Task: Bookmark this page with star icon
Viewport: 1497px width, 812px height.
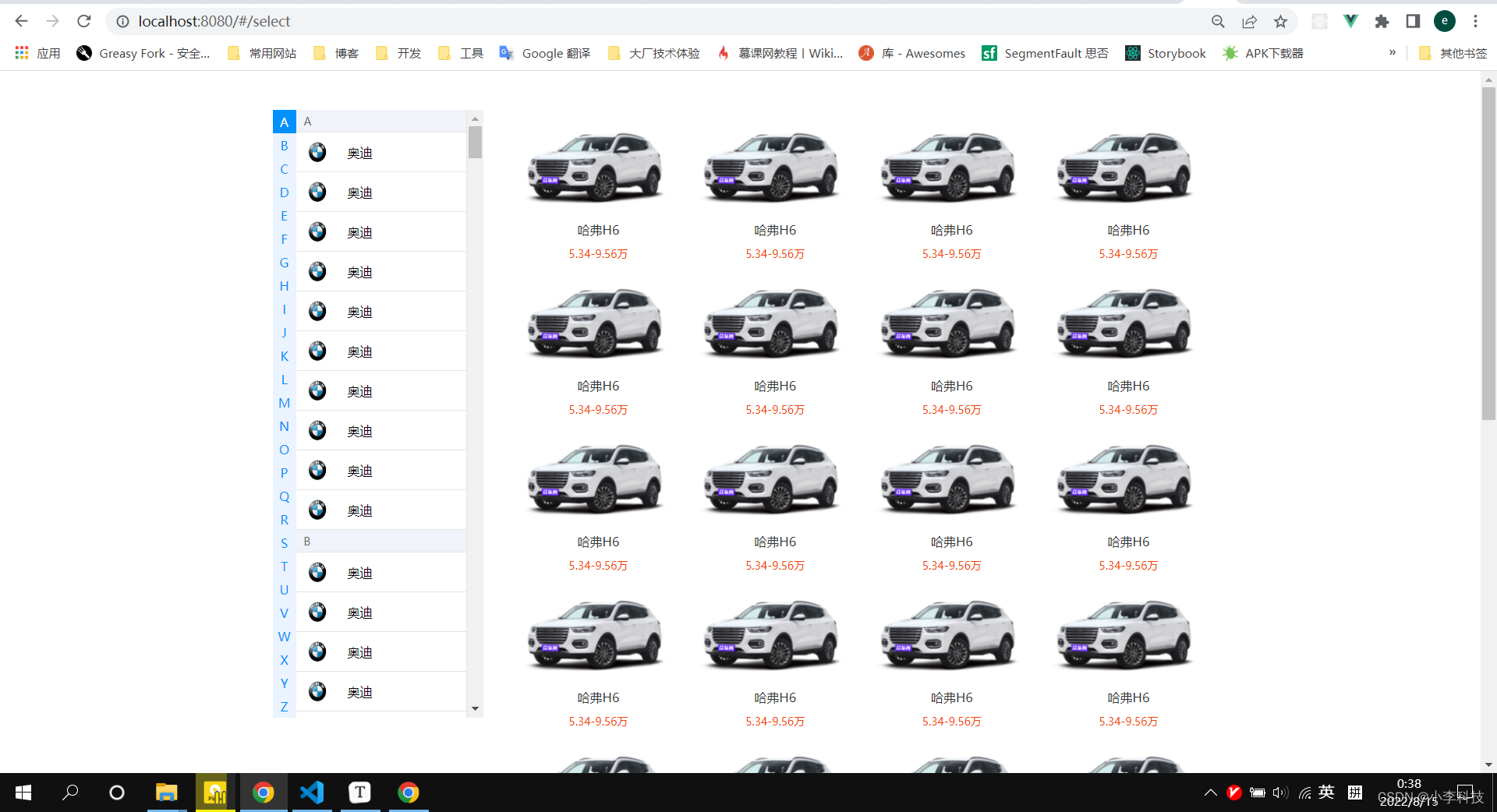Action: pyautogui.click(x=1280, y=22)
